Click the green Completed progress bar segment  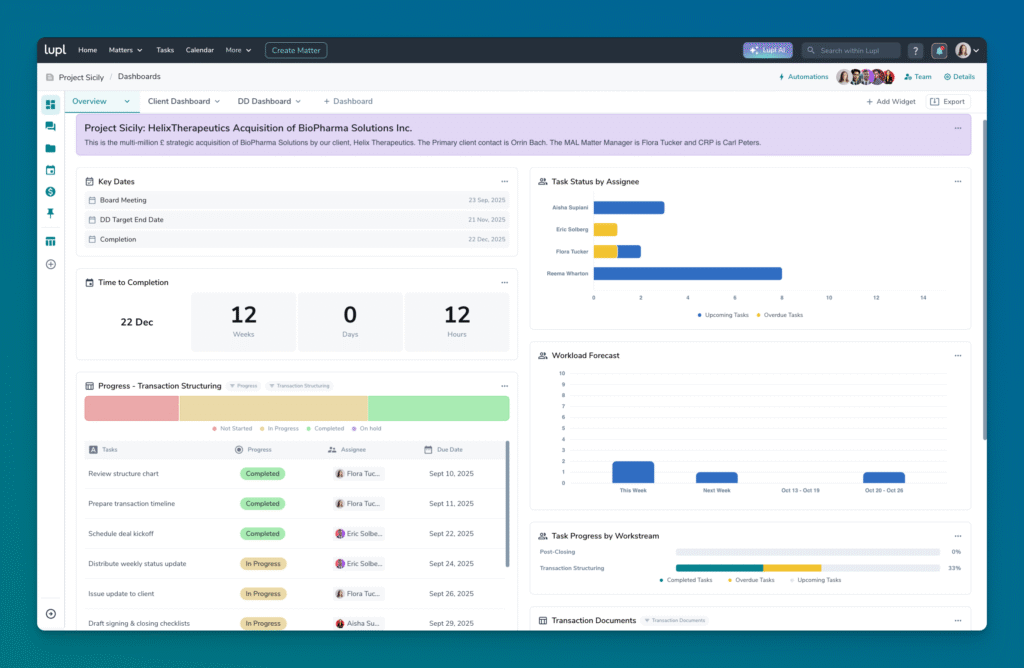438,409
